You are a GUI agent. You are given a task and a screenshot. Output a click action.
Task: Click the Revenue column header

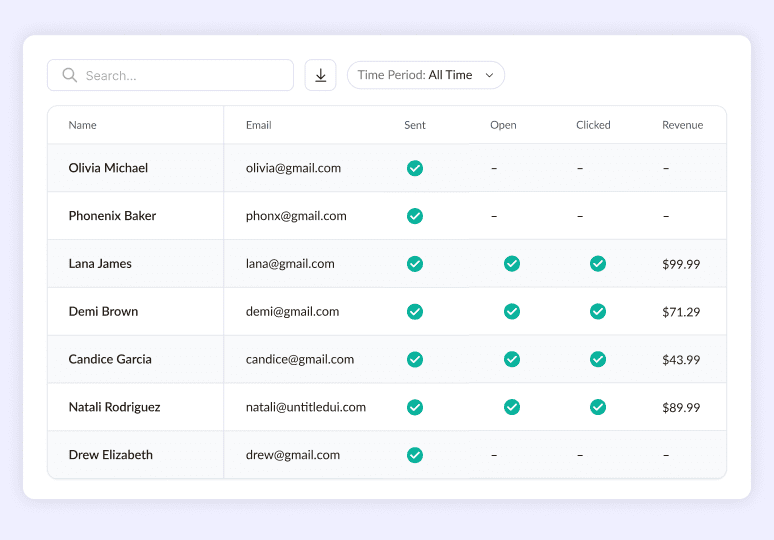point(682,125)
